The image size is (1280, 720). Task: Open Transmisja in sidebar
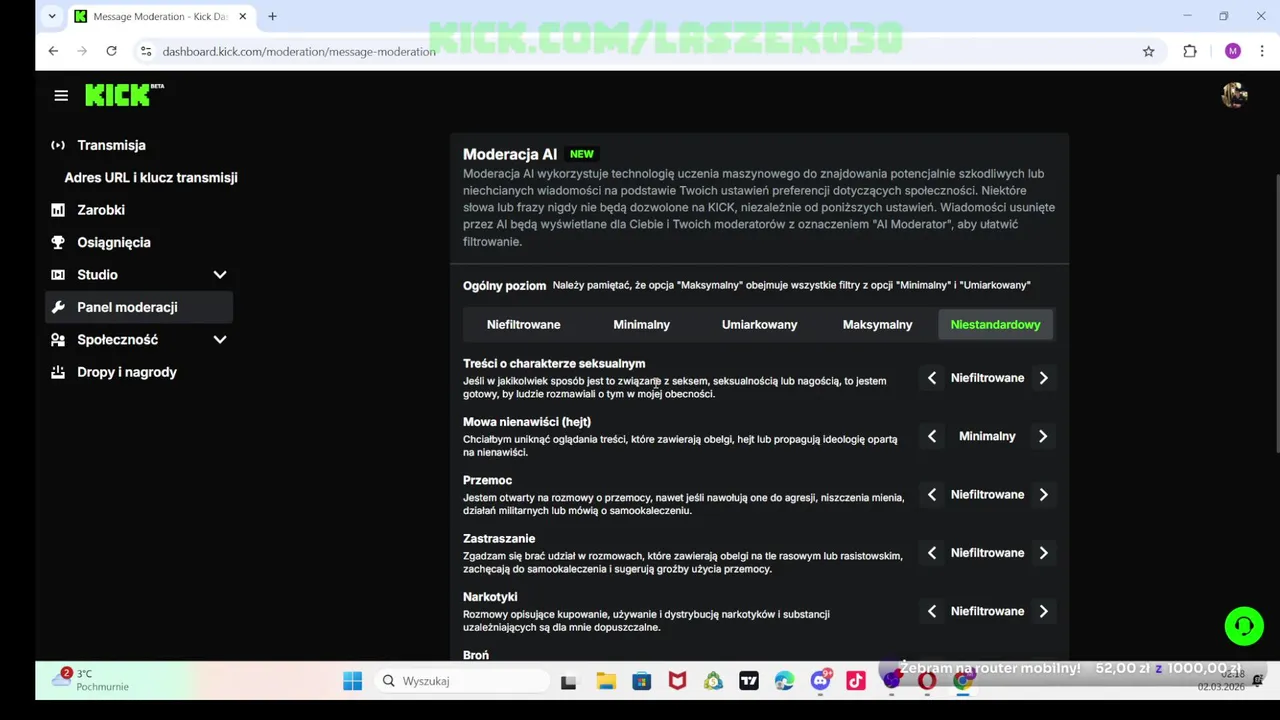111,145
